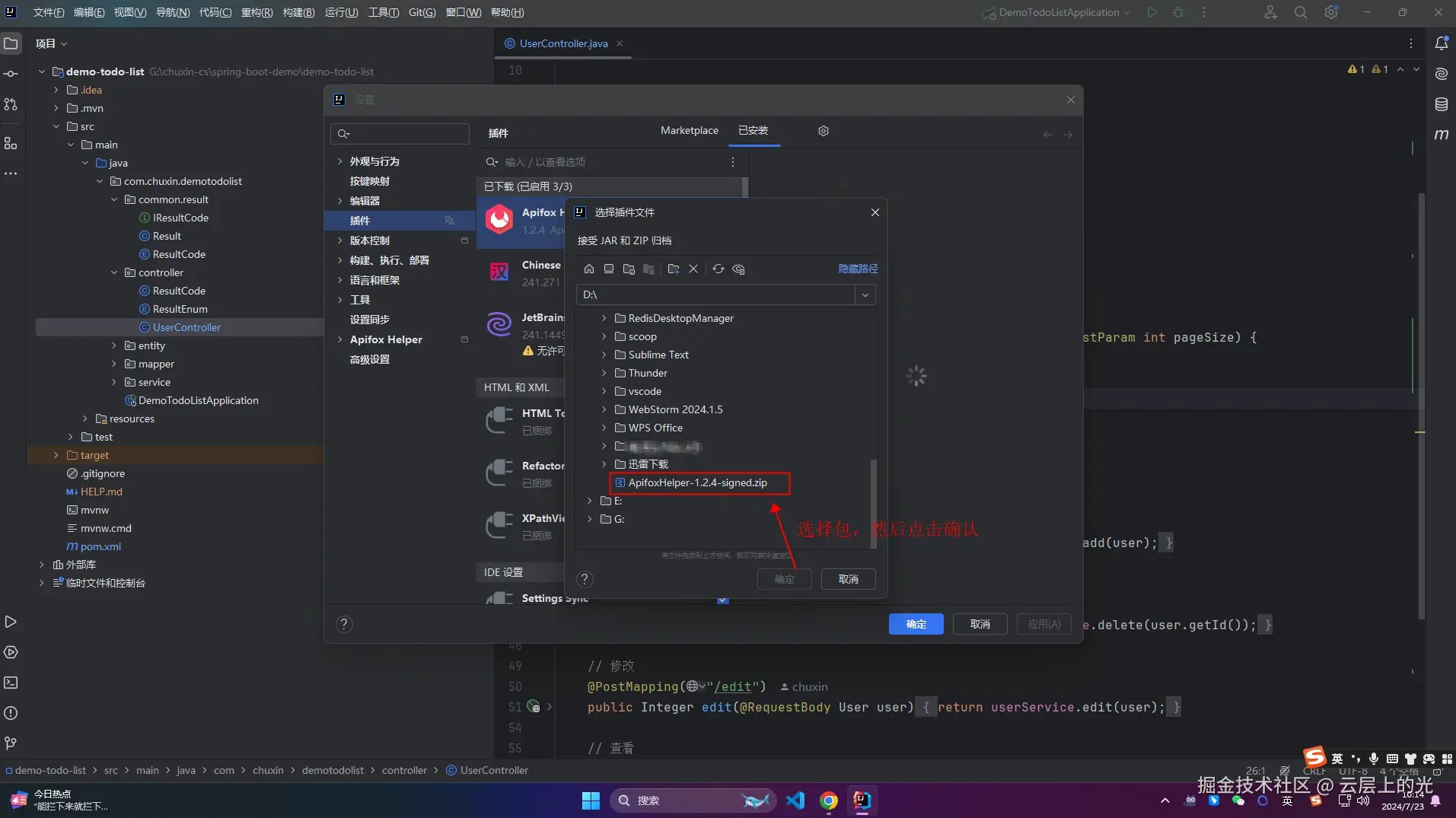Viewport: 1456px width, 818px height.
Task: Click 隐藏路径 link
Action: click(x=858, y=269)
